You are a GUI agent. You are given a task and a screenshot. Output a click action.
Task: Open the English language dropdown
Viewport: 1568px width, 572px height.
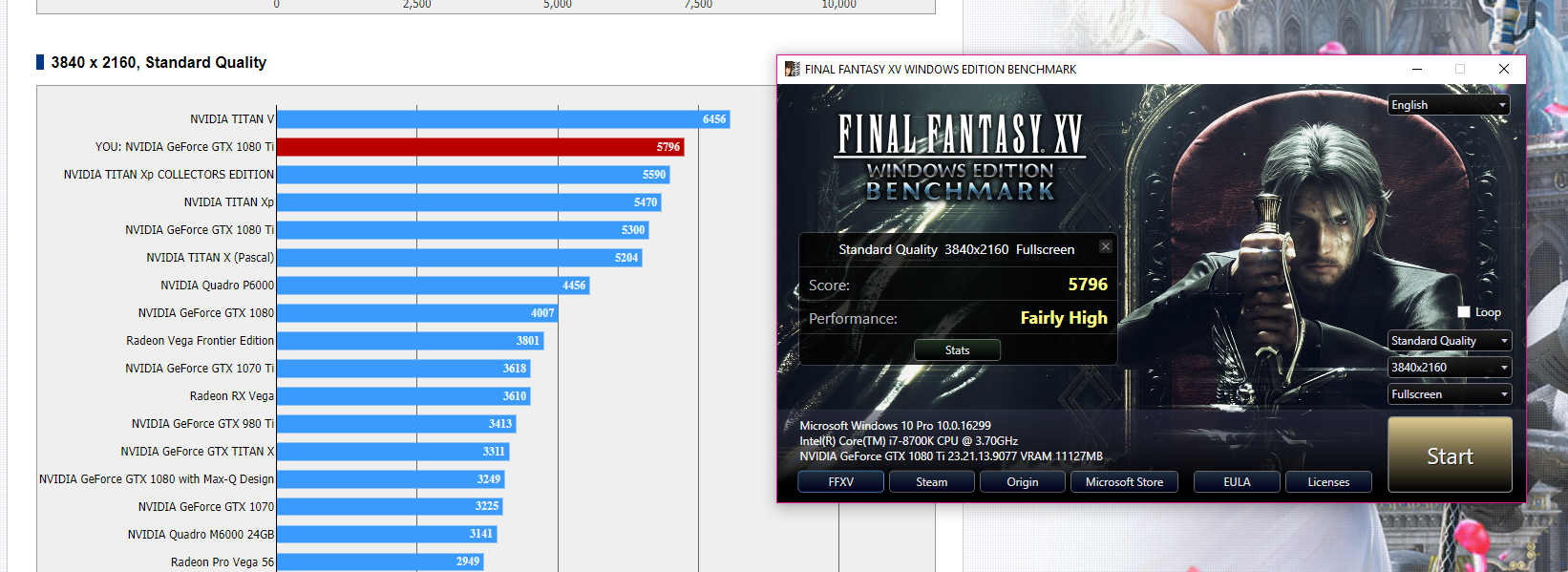coord(1449,105)
